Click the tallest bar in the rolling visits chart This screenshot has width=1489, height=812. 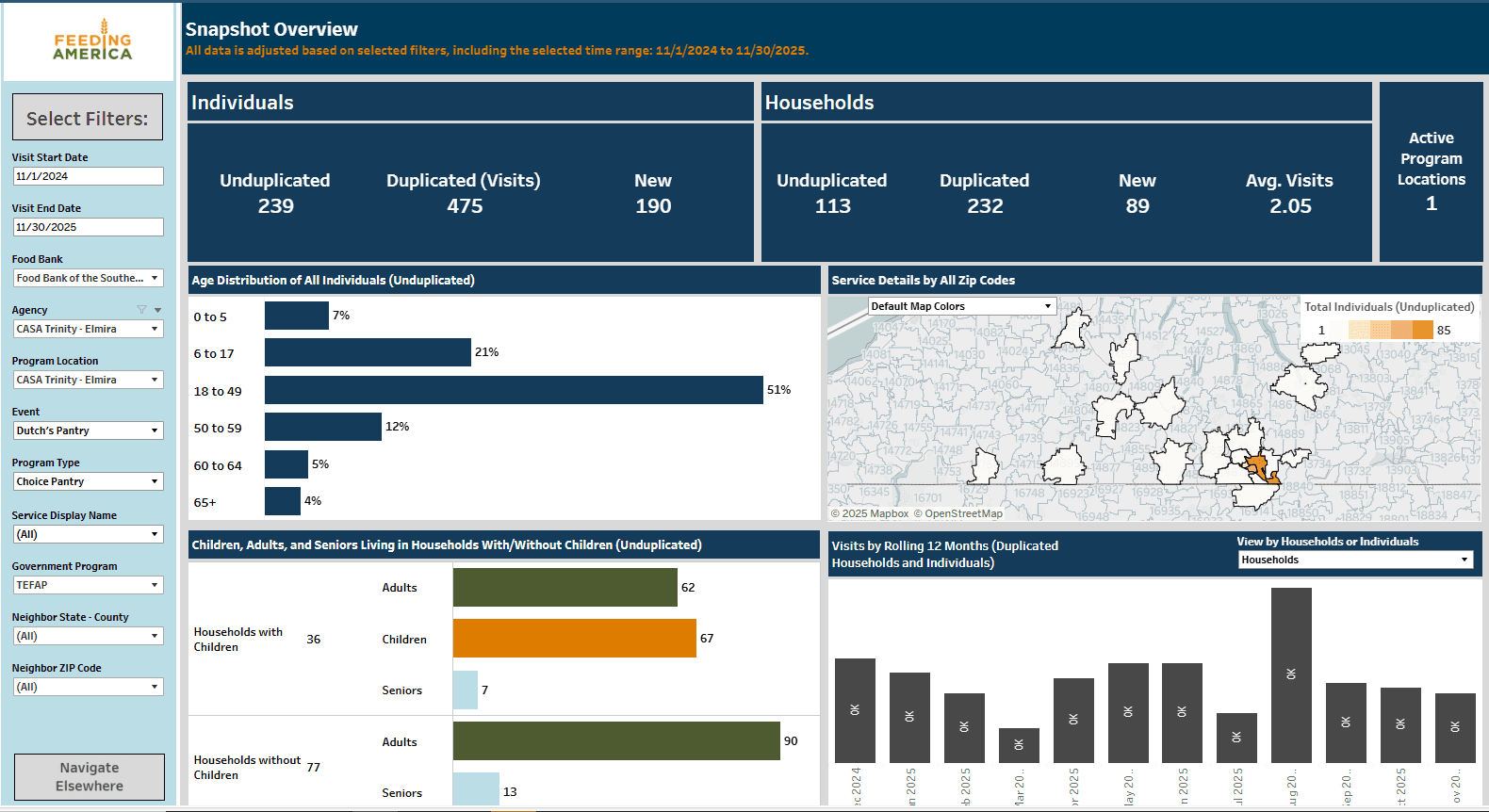[1290, 674]
